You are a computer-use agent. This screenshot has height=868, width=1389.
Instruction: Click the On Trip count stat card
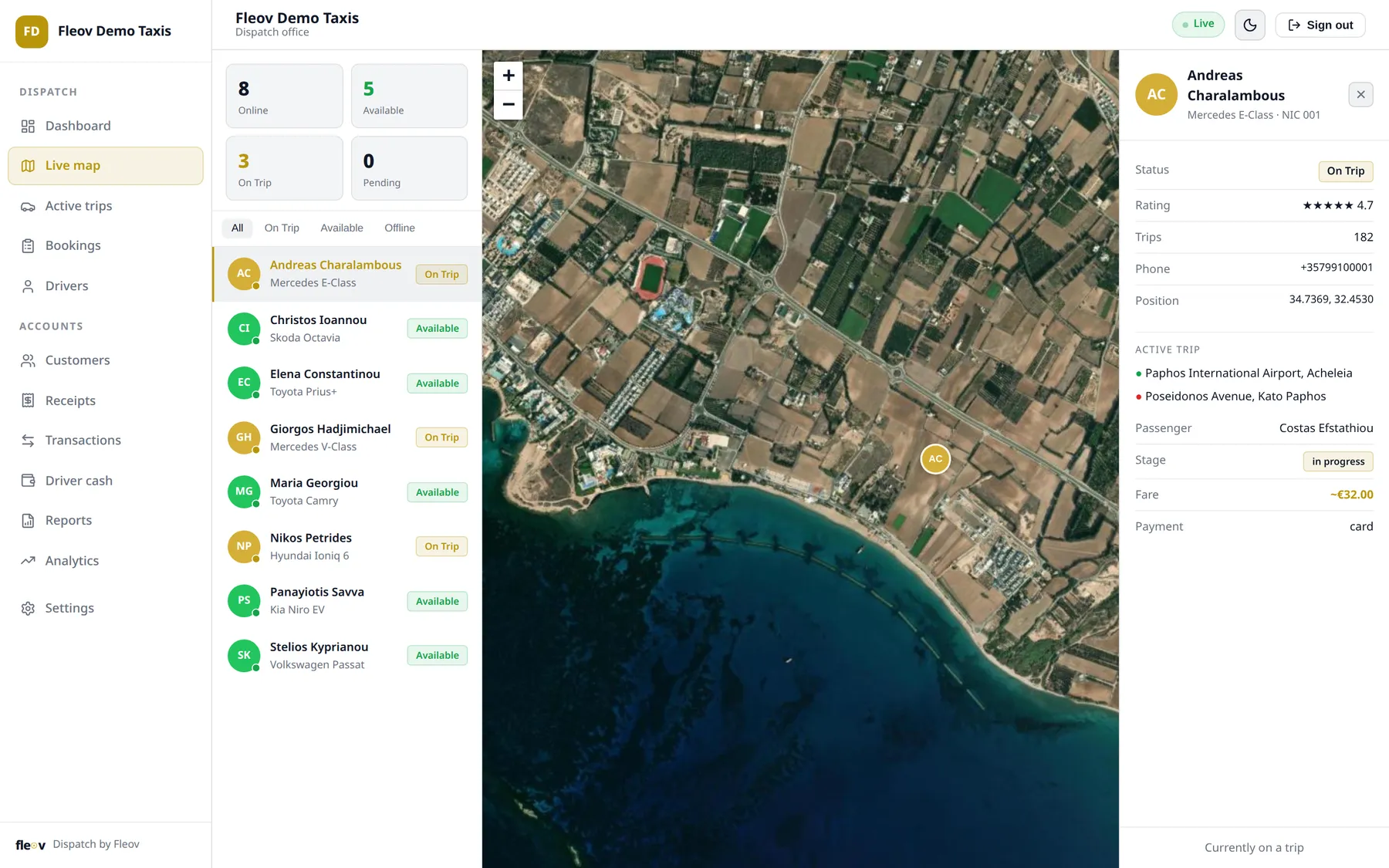(x=284, y=169)
